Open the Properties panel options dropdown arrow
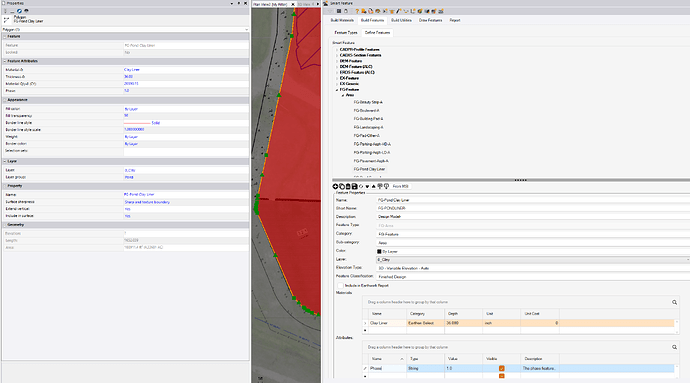Image resolution: width=690 pixels, height=383 pixels. point(232,3)
